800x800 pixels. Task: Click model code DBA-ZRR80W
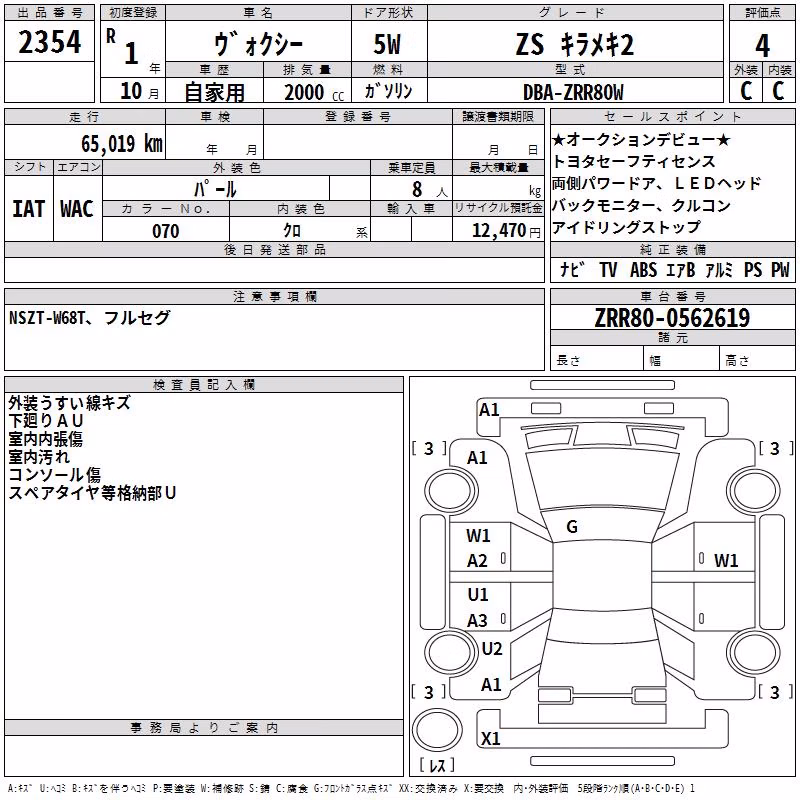coord(573,92)
